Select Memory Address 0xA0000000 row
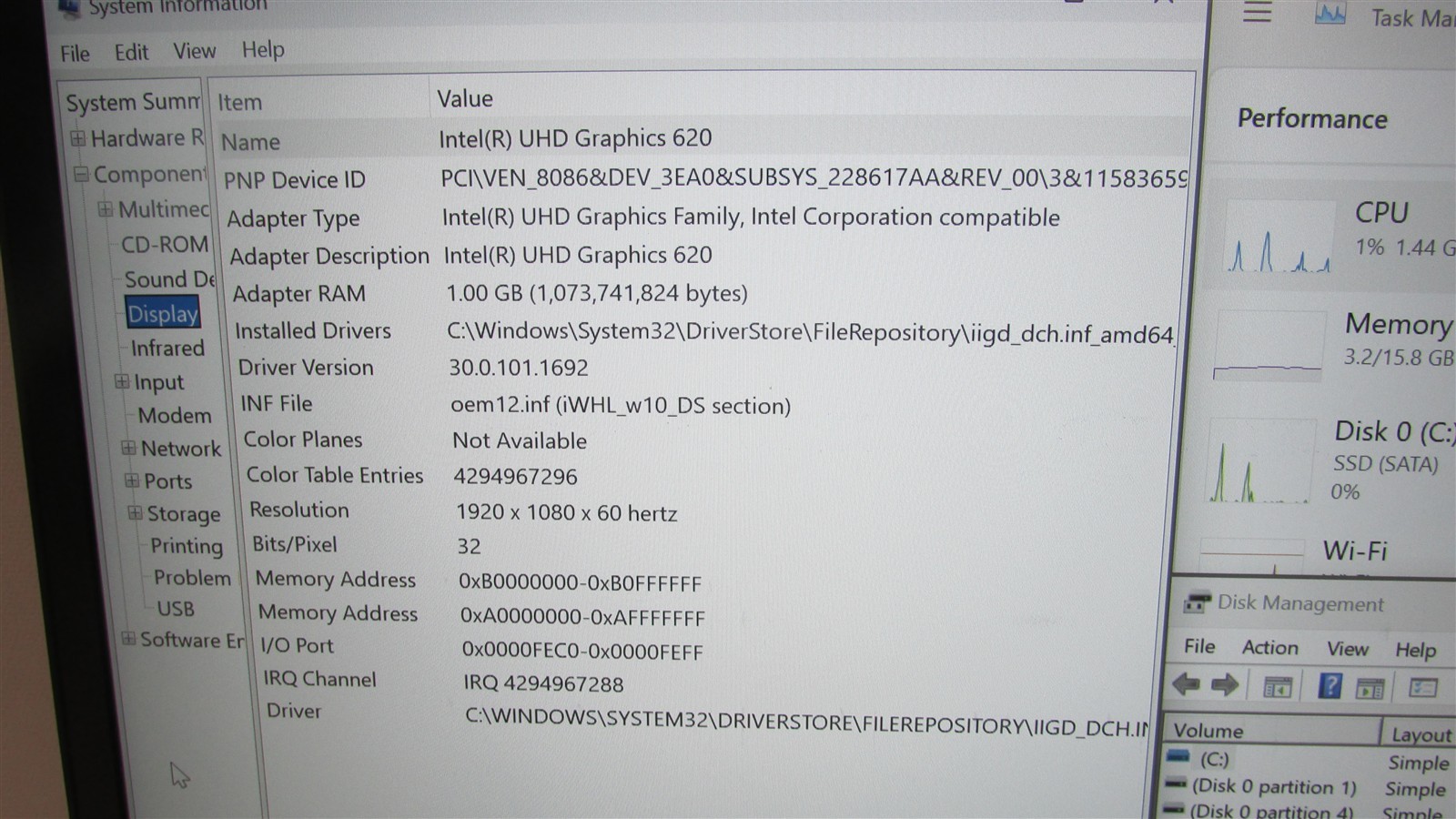This screenshot has width=1456, height=819. coord(708,615)
